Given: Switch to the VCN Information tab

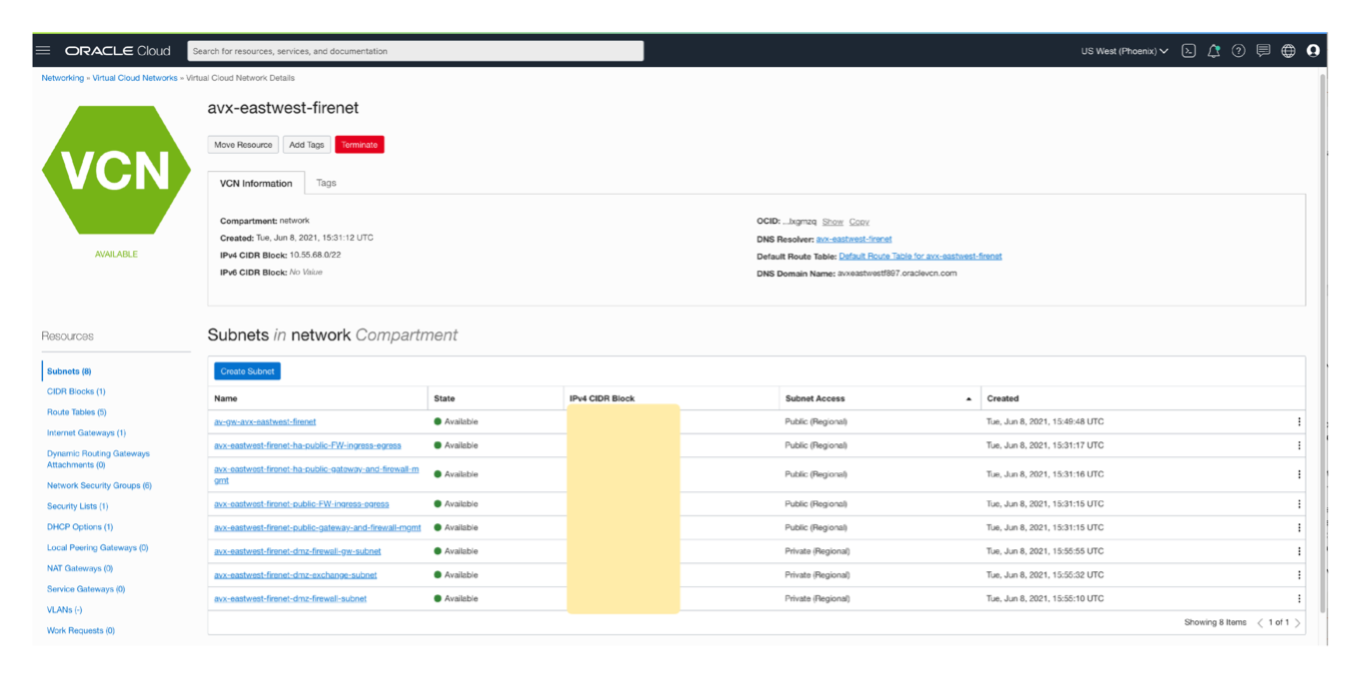Looking at the screenshot, I should 256,183.
